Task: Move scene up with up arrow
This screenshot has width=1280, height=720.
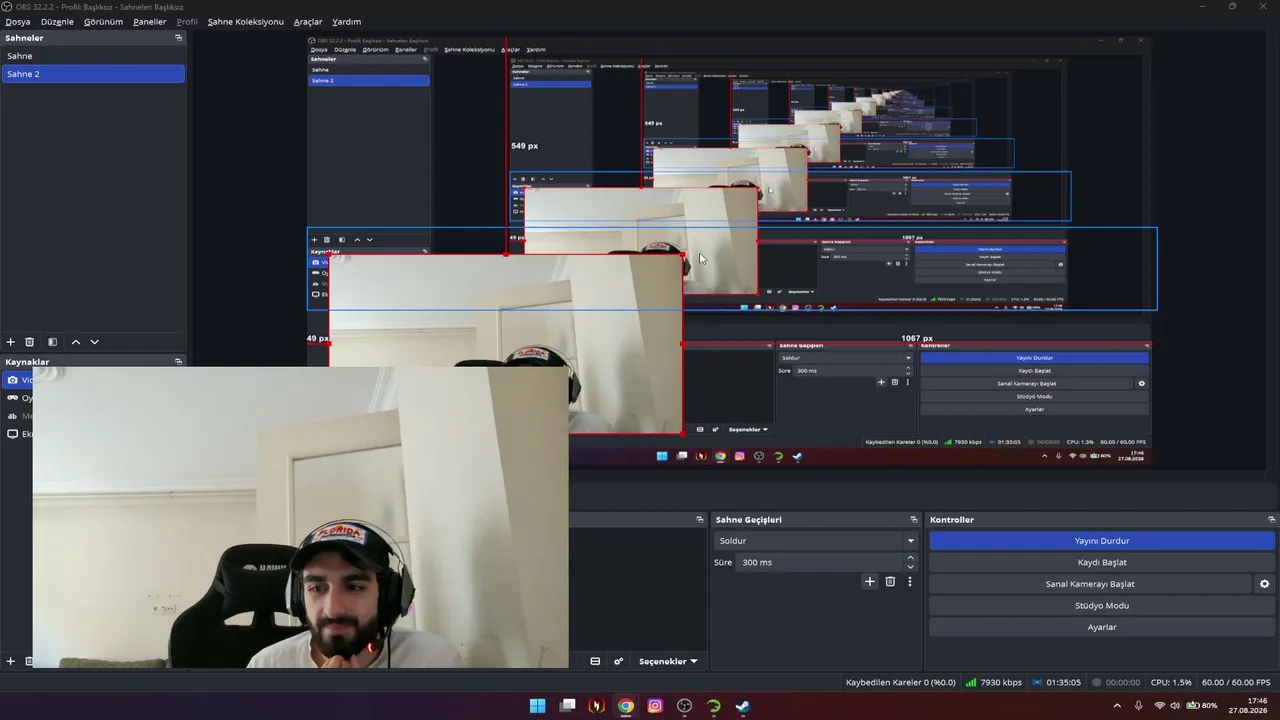Action: [76, 342]
